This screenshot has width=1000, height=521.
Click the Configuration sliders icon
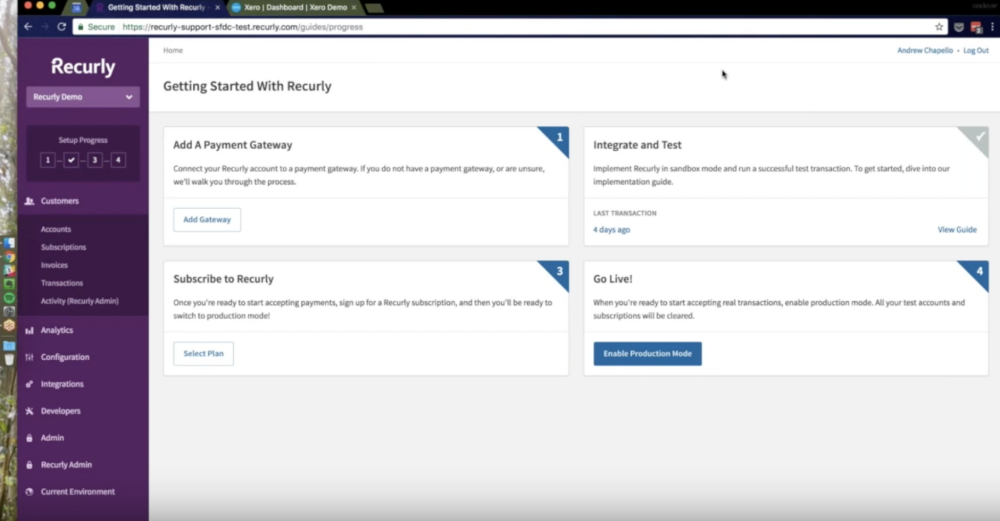[29, 357]
